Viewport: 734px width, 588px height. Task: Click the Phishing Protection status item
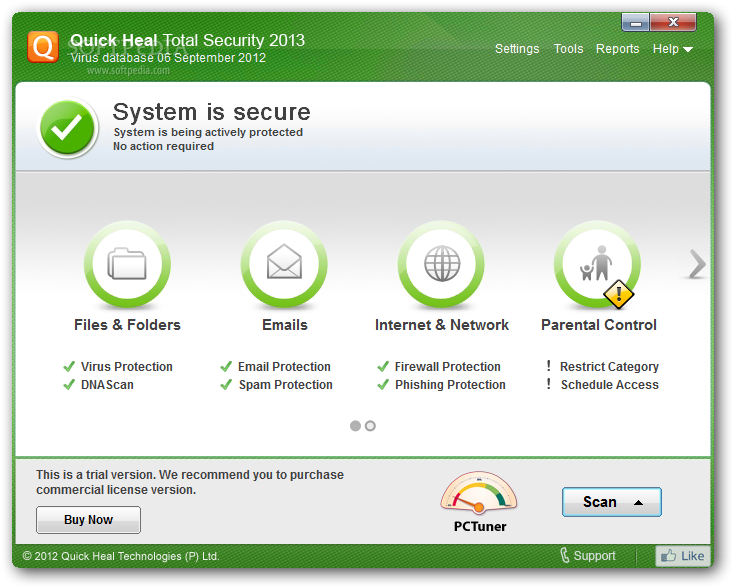441,385
